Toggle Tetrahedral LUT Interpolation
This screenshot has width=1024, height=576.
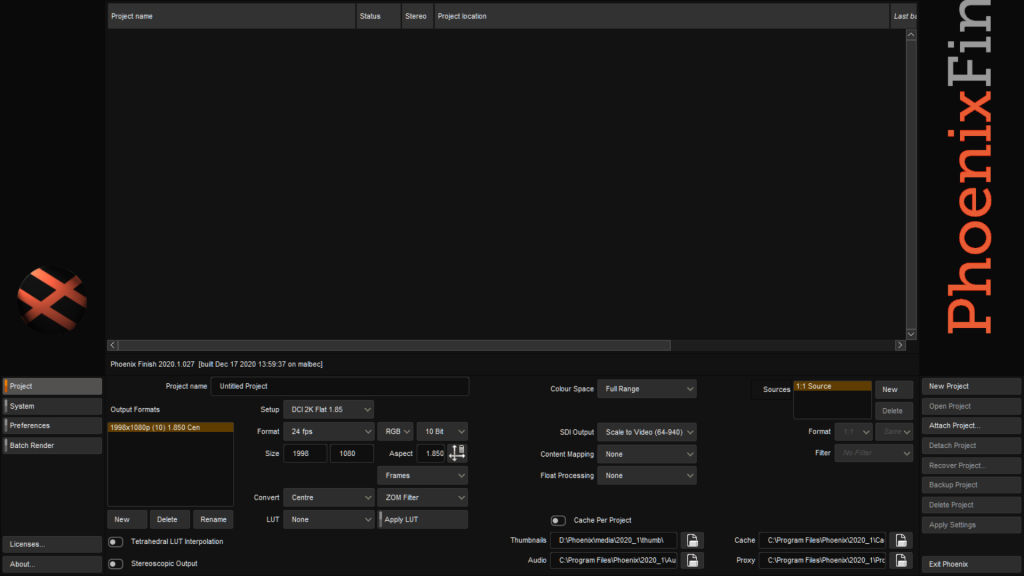click(x=116, y=541)
